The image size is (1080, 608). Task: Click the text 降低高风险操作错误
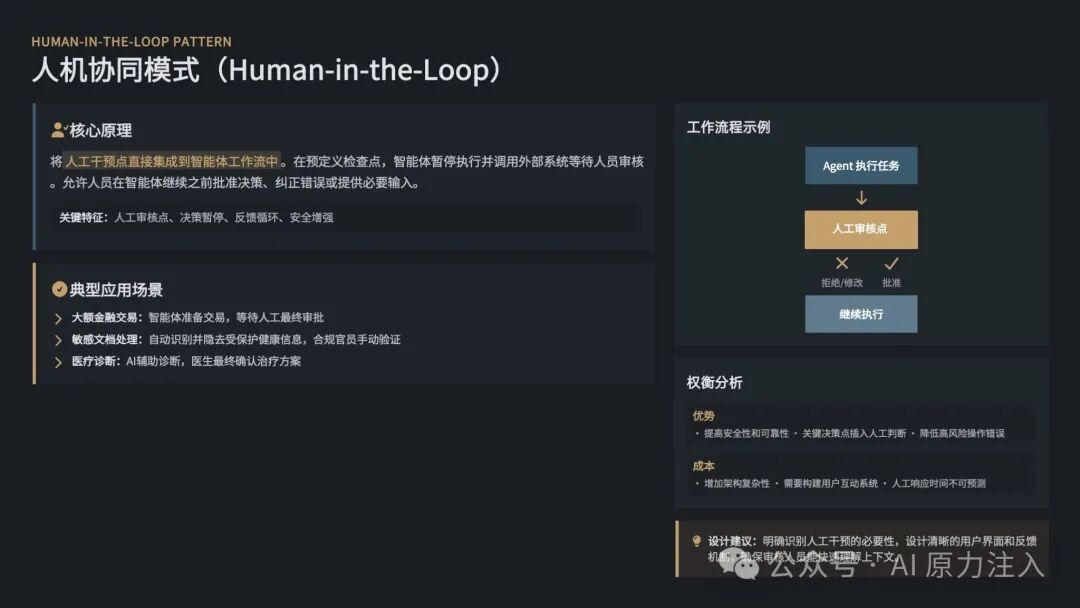tap(962, 433)
